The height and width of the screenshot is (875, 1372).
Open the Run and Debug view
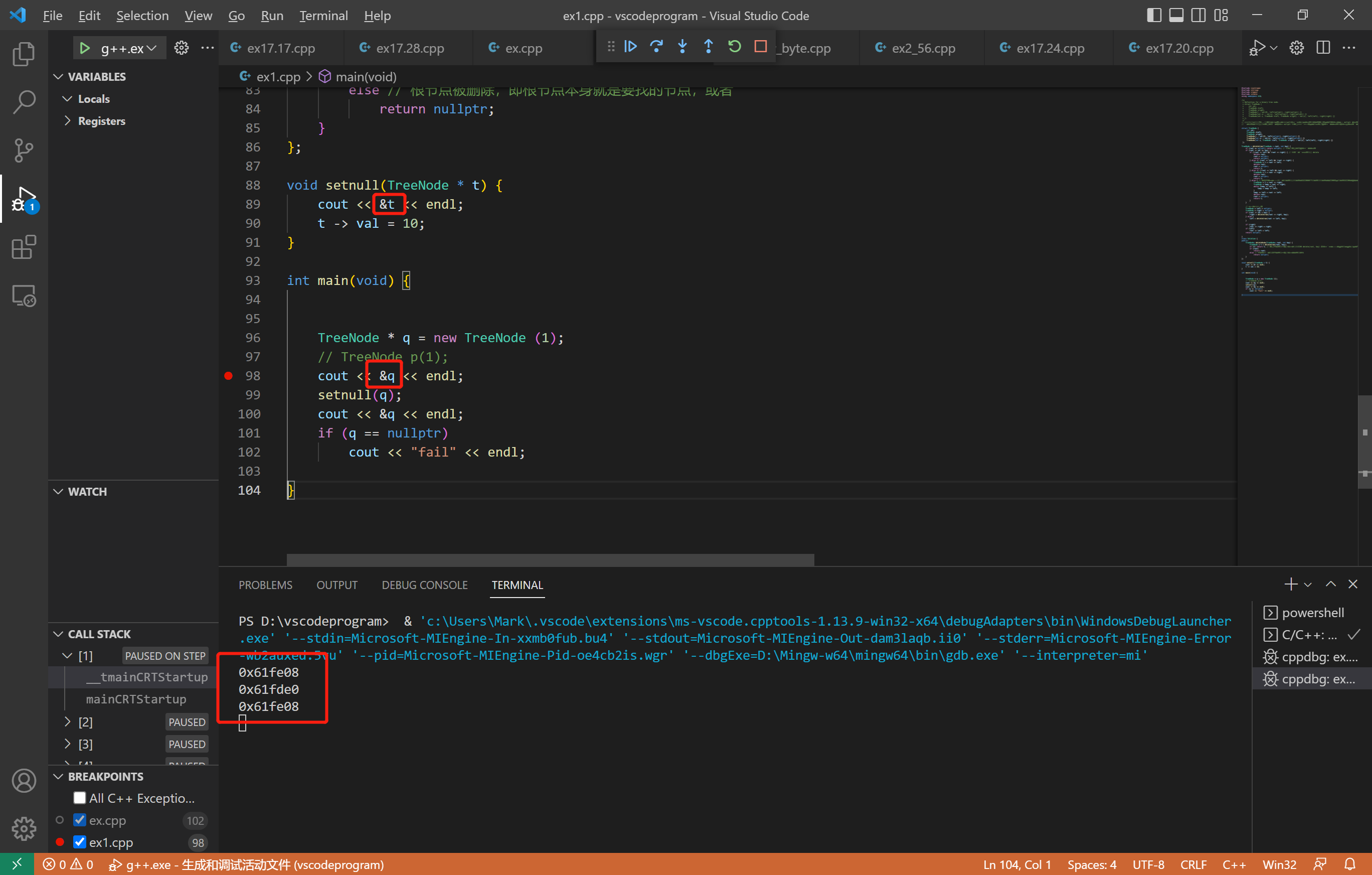tap(24, 199)
